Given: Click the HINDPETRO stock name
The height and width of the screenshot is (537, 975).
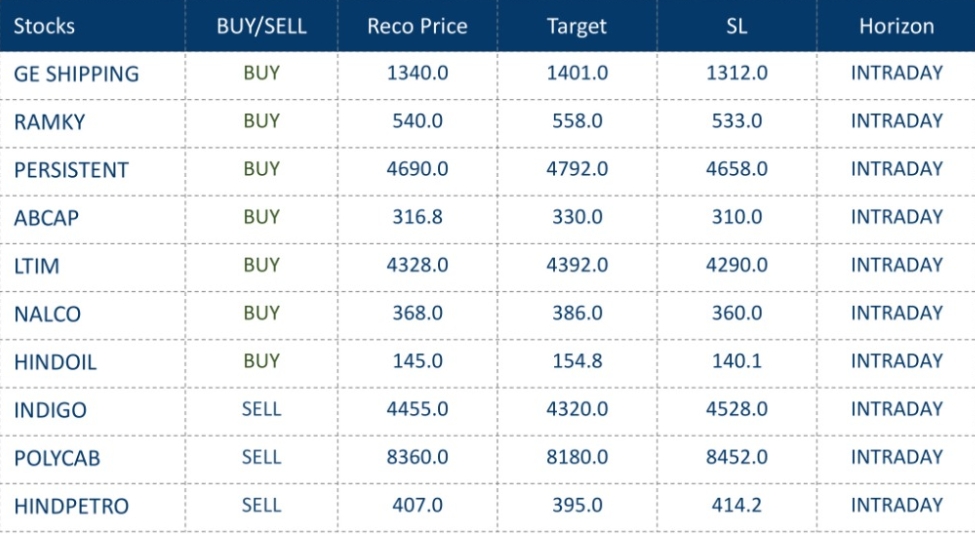Looking at the screenshot, I should tap(71, 506).
